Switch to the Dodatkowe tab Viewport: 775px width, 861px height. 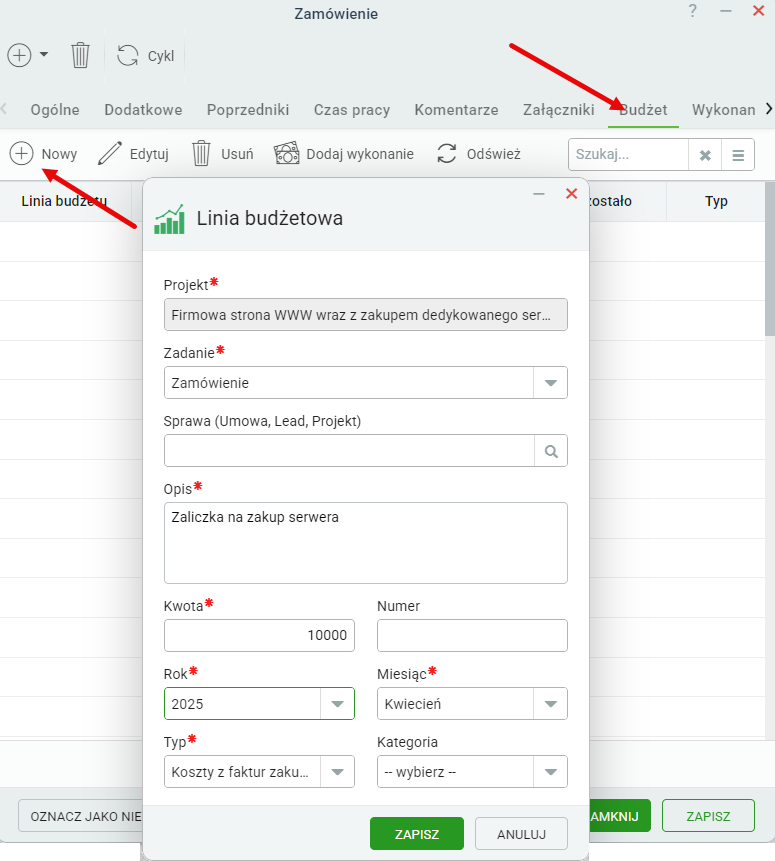point(143,110)
